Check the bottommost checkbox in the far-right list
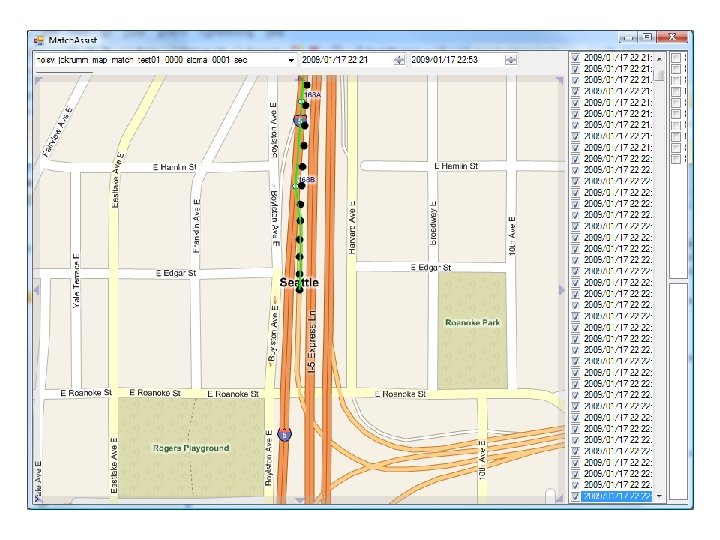Image resolution: width=720 pixels, height=540 pixels. (x=676, y=159)
